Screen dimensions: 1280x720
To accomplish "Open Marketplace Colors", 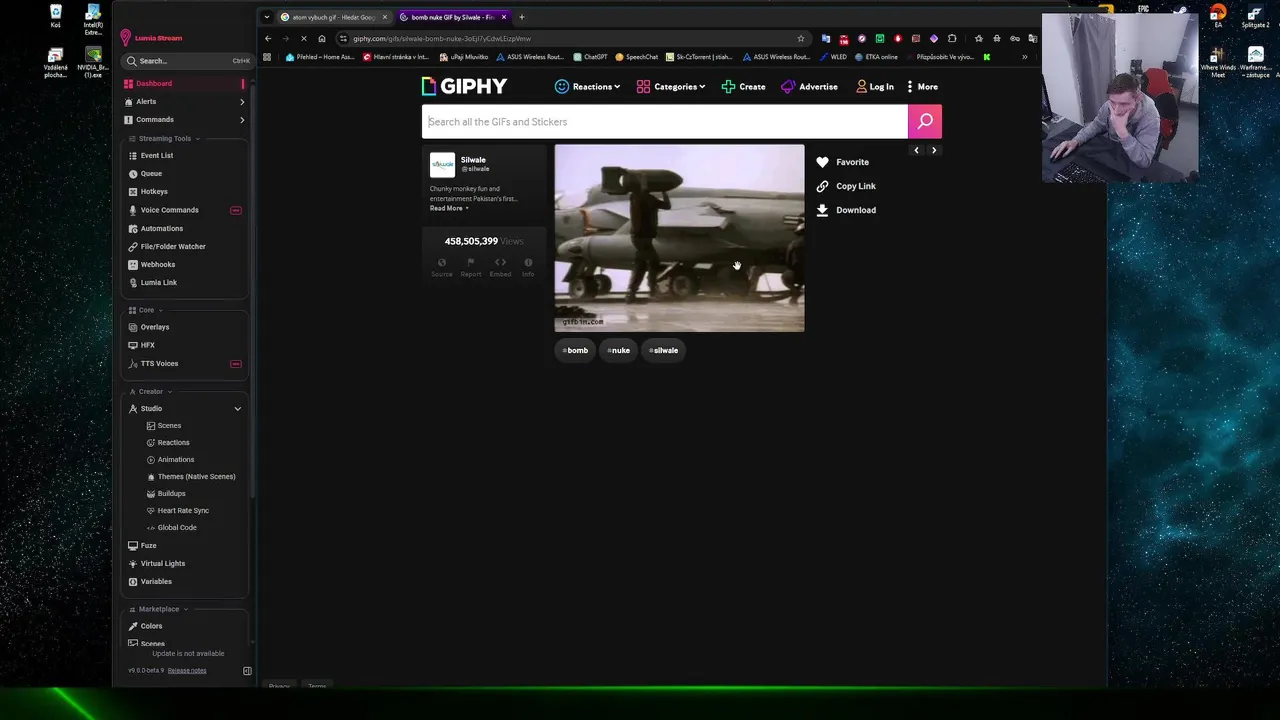I will coord(151,626).
